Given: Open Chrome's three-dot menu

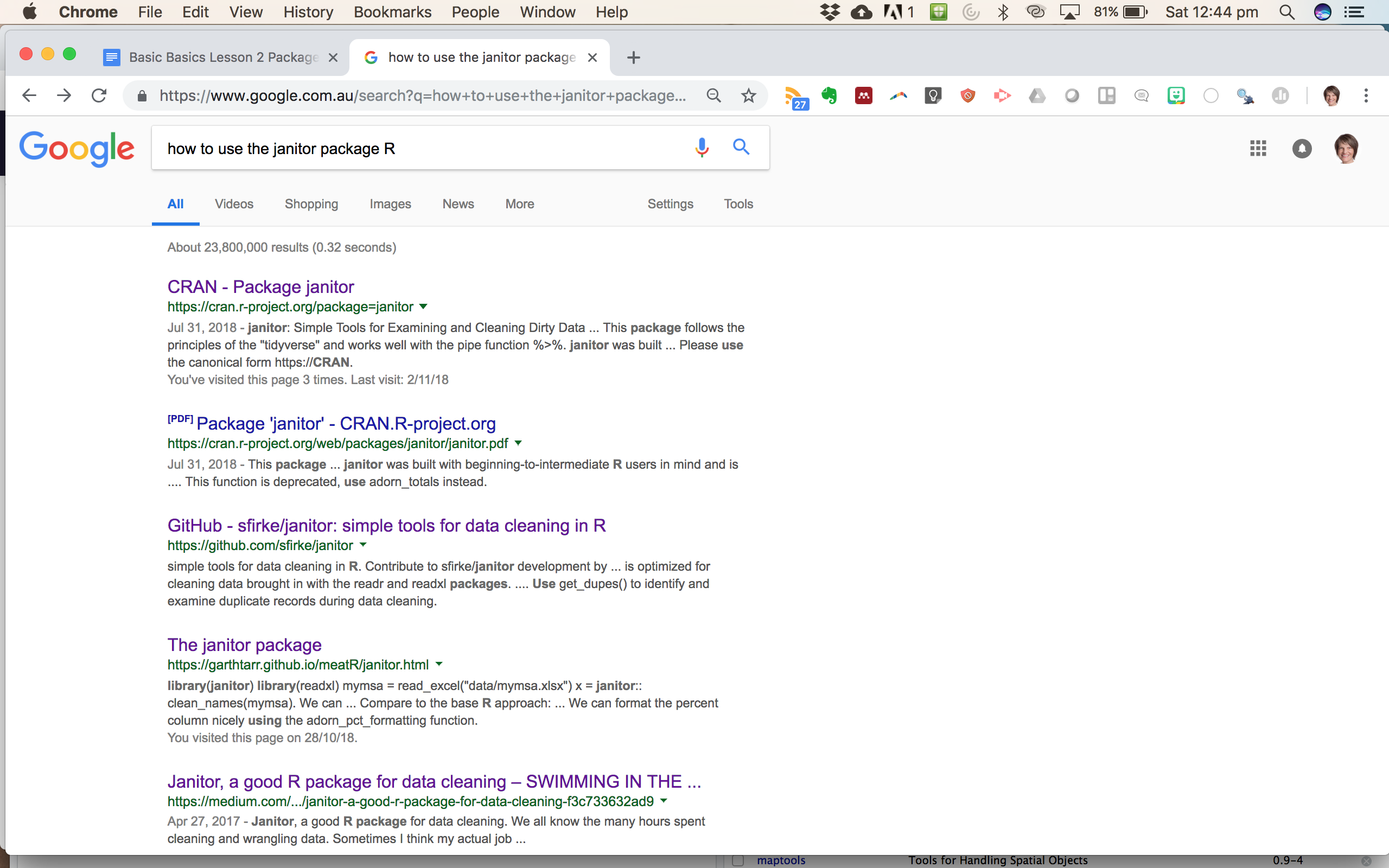Looking at the screenshot, I should pyautogui.click(x=1366, y=95).
